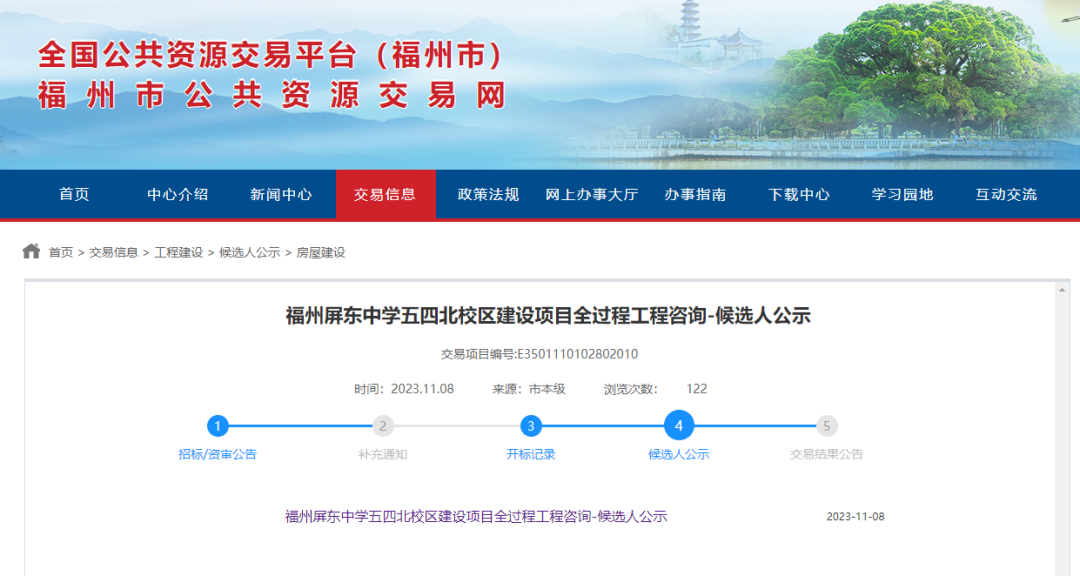Open the 政策法规 menu item
The height and width of the screenshot is (576, 1080).
485,195
